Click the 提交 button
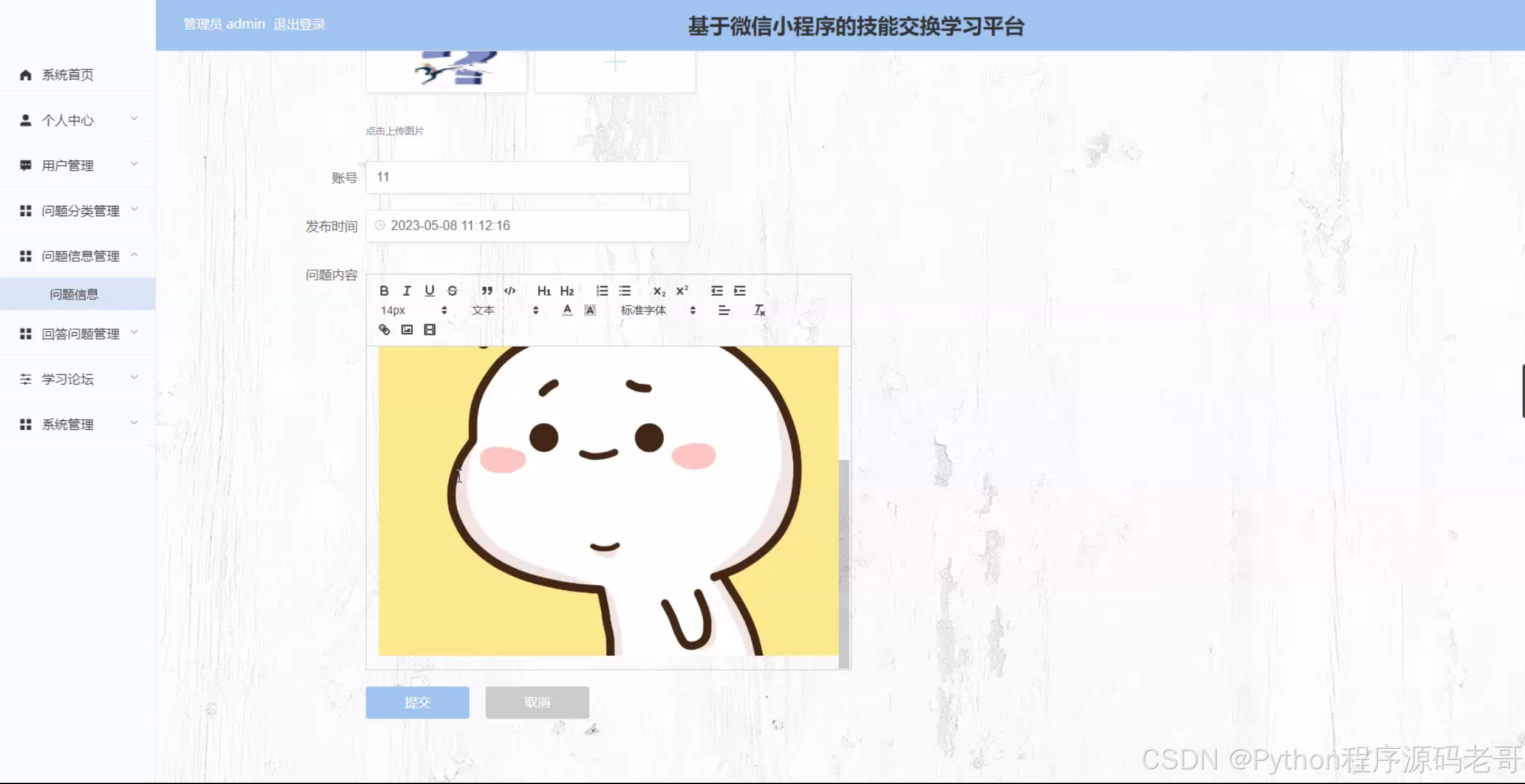The image size is (1525, 784). coord(417,703)
